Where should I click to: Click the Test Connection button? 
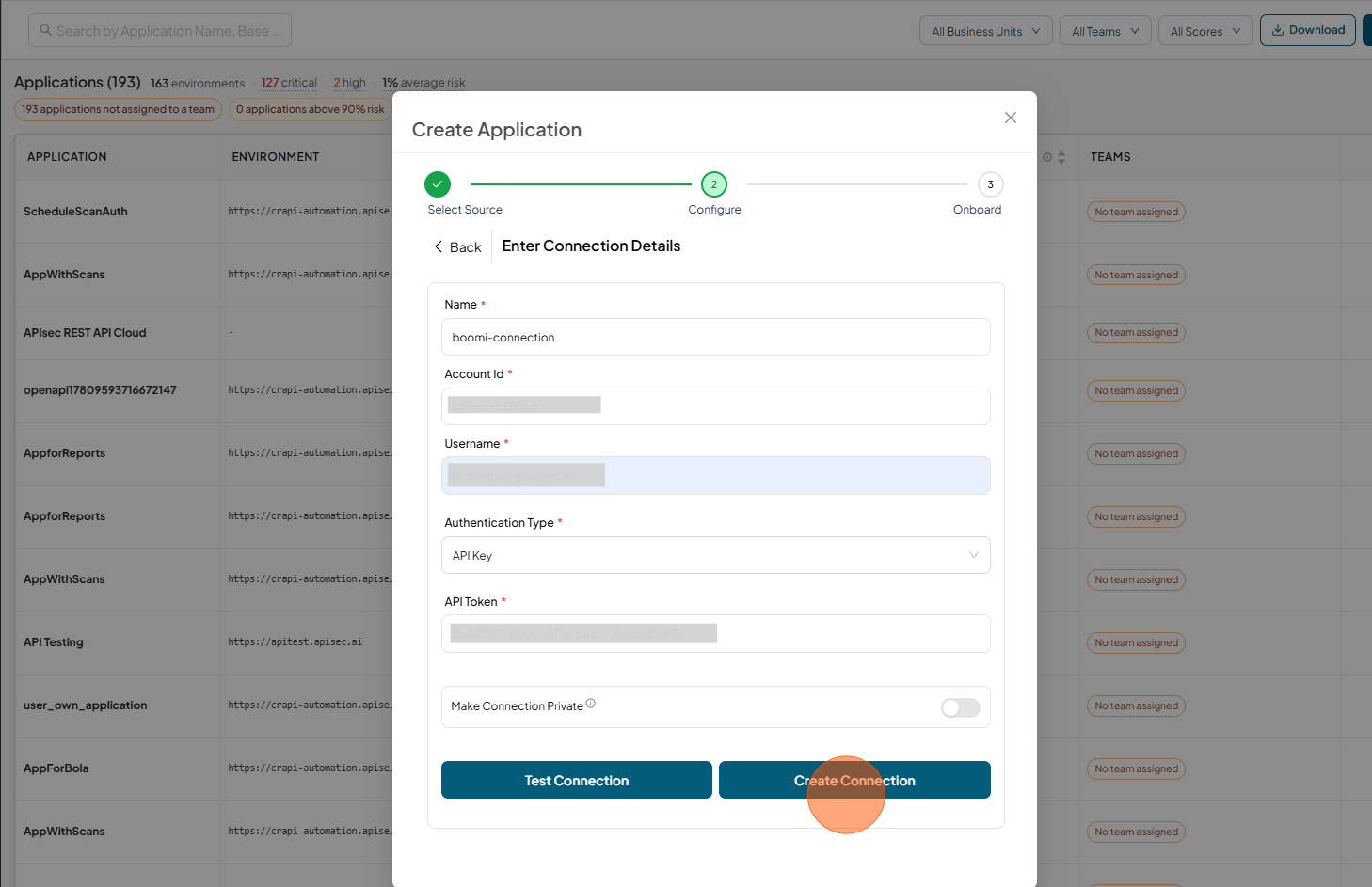click(577, 780)
